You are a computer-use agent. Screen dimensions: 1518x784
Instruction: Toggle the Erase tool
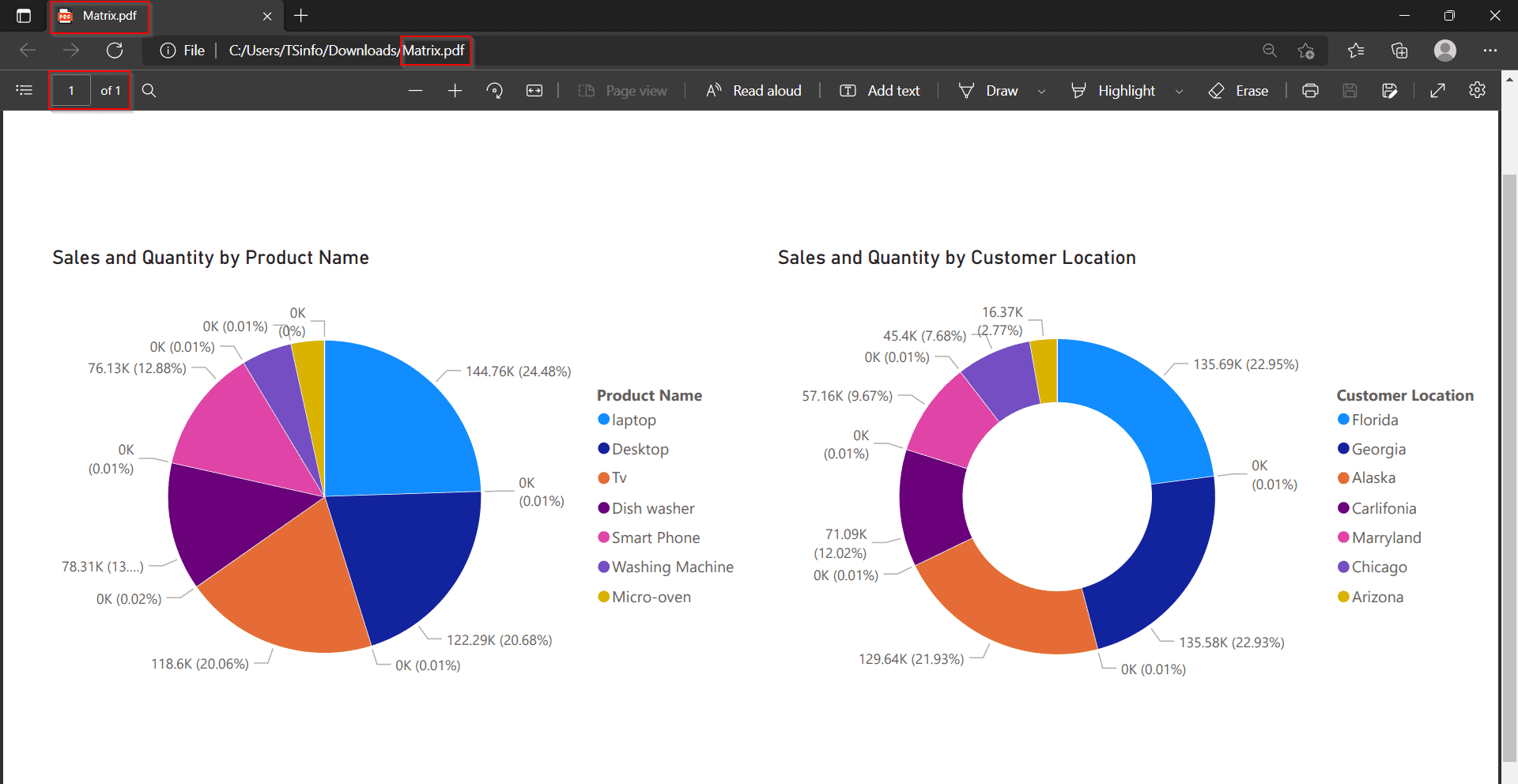pos(1238,91)
